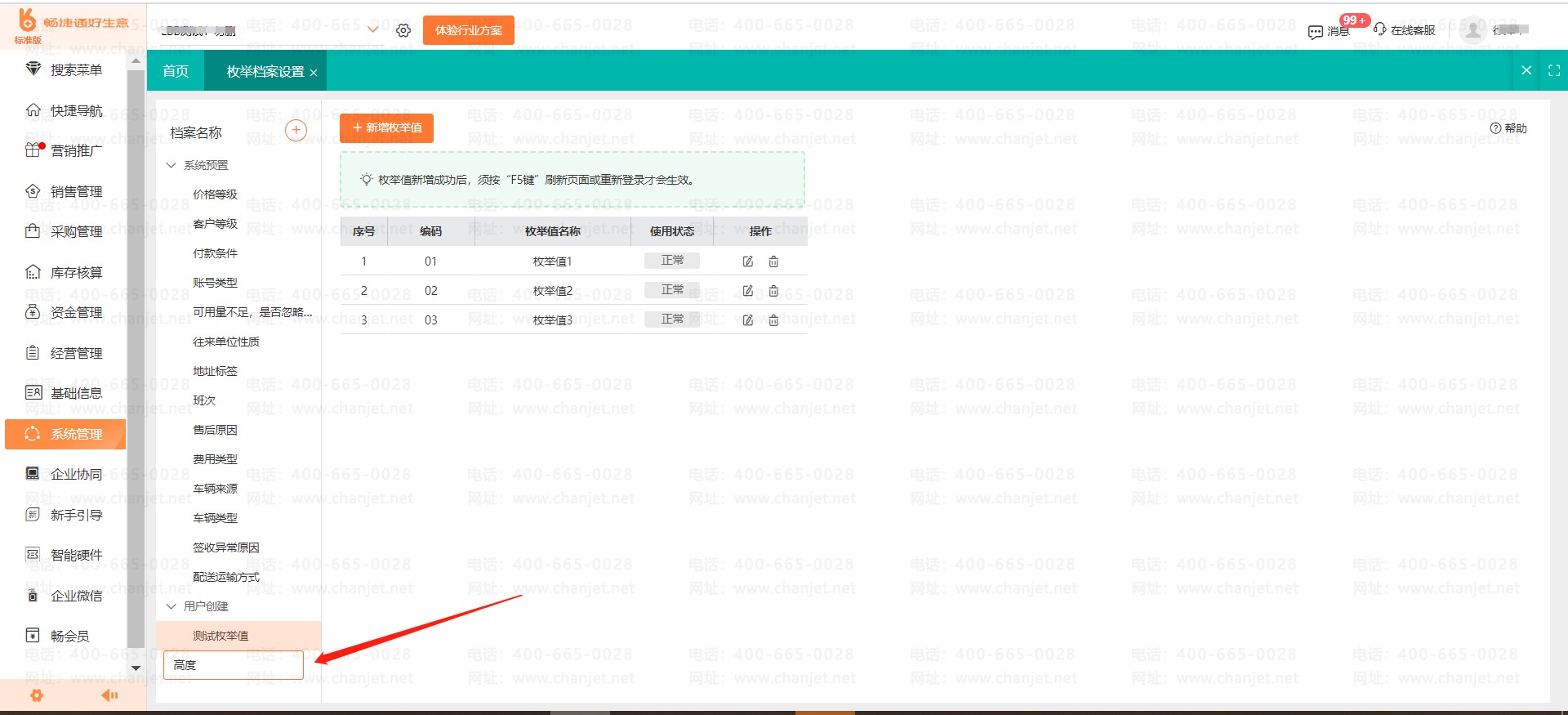This screenshot has width=1568, height=715.
Task: Open the 新手引导 sidebar item
Action: [64, 515]
